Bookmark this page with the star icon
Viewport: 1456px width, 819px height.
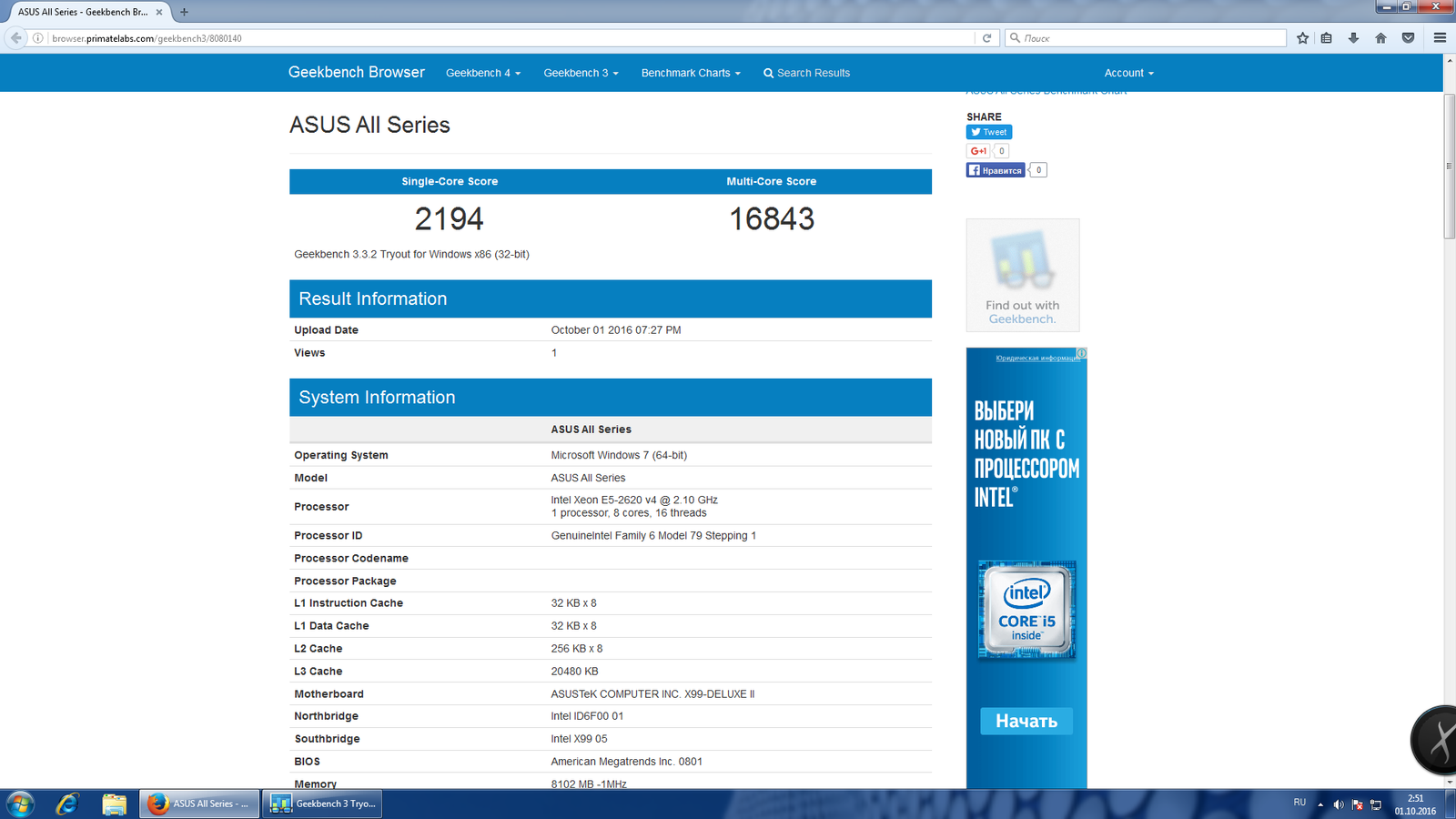tap(1303, 38)
